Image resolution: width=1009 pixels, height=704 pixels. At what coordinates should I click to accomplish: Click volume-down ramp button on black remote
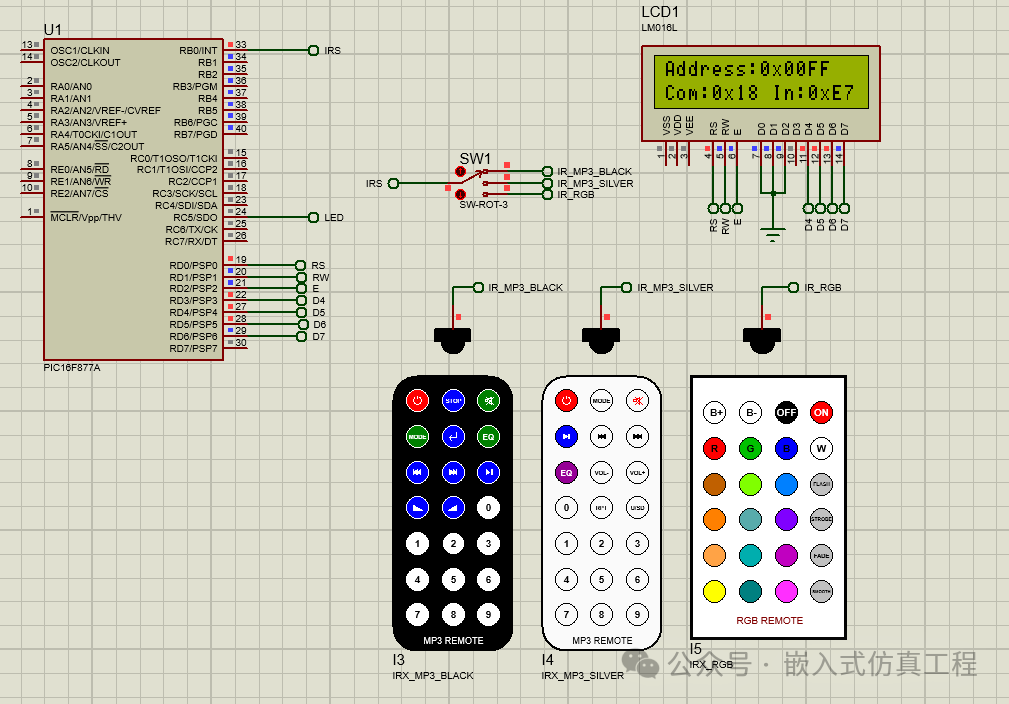(417, 508)
